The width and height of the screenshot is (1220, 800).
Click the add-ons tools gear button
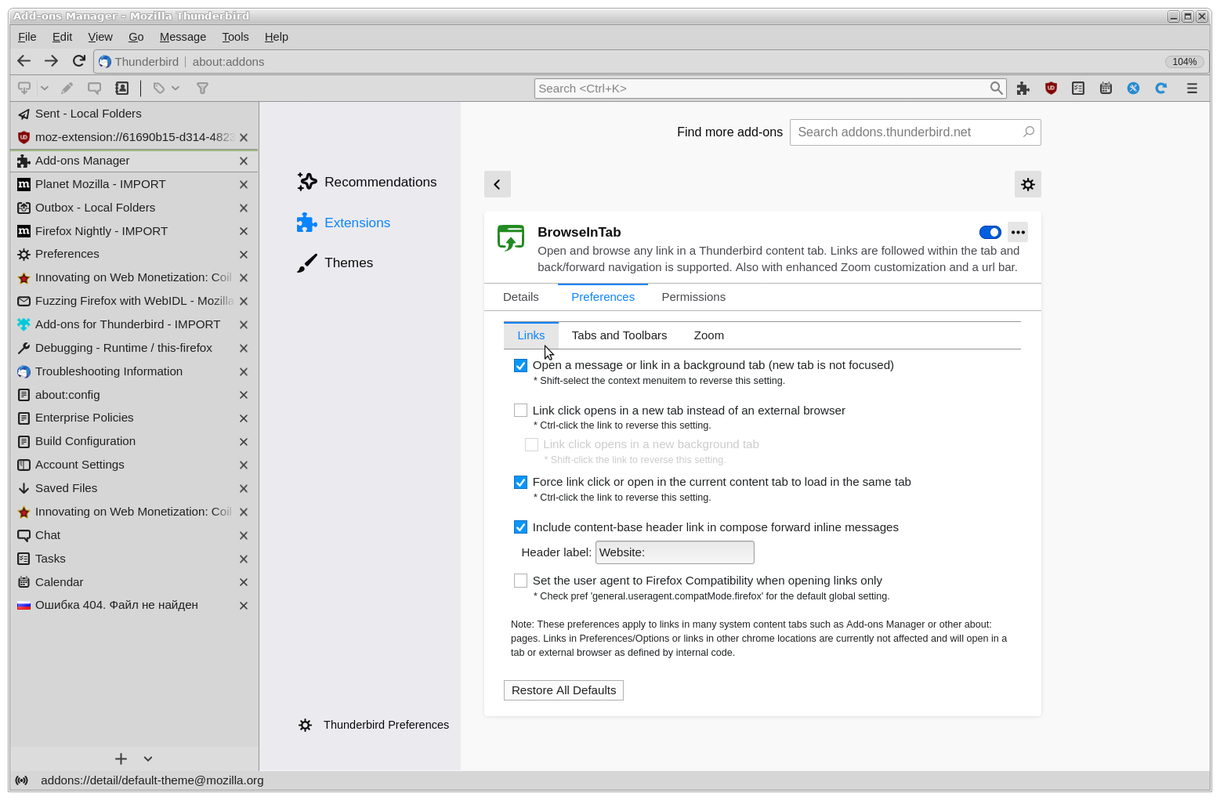point(1027,184)
